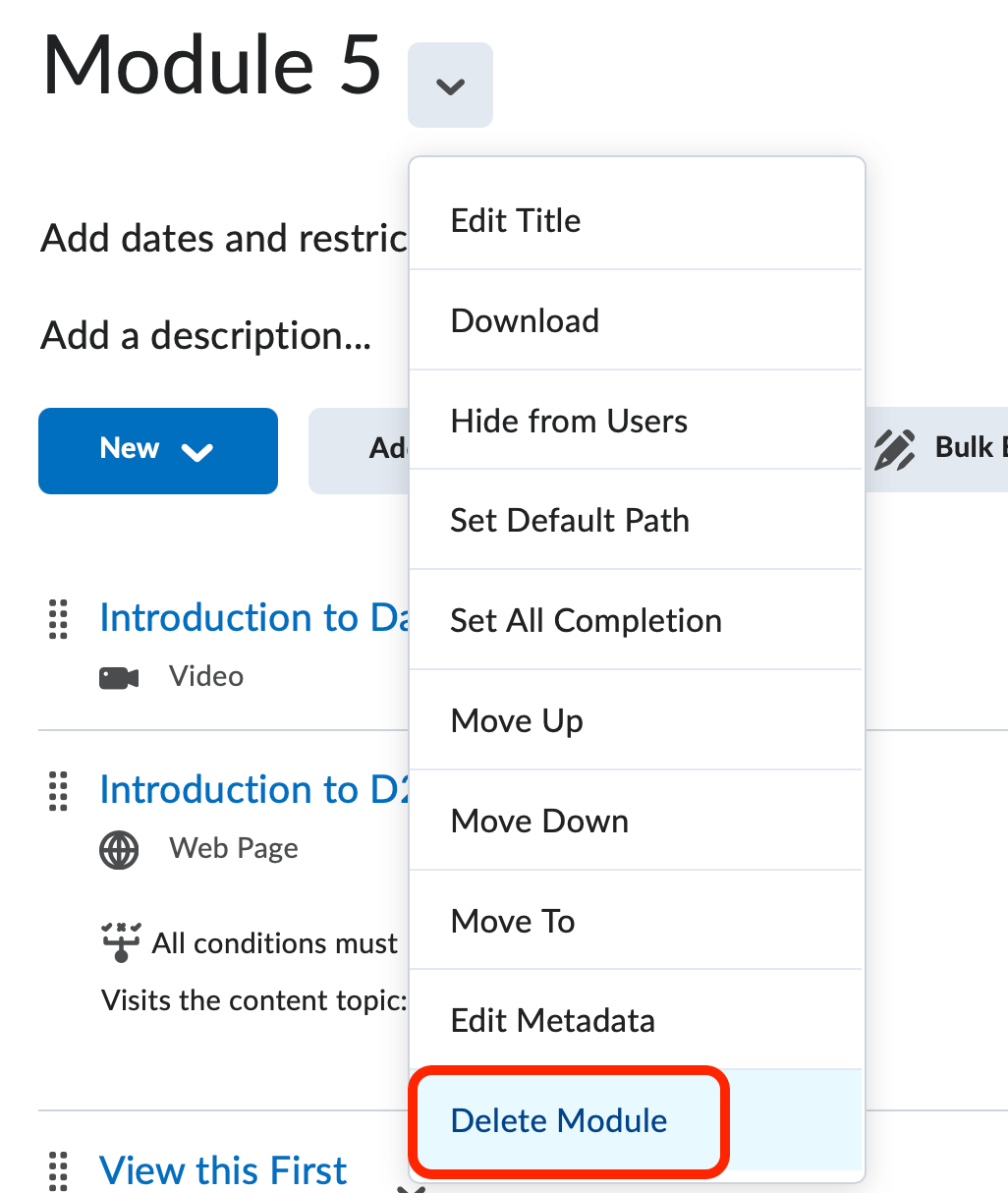Choose Edit Title from the context menu

click(515, 220)
